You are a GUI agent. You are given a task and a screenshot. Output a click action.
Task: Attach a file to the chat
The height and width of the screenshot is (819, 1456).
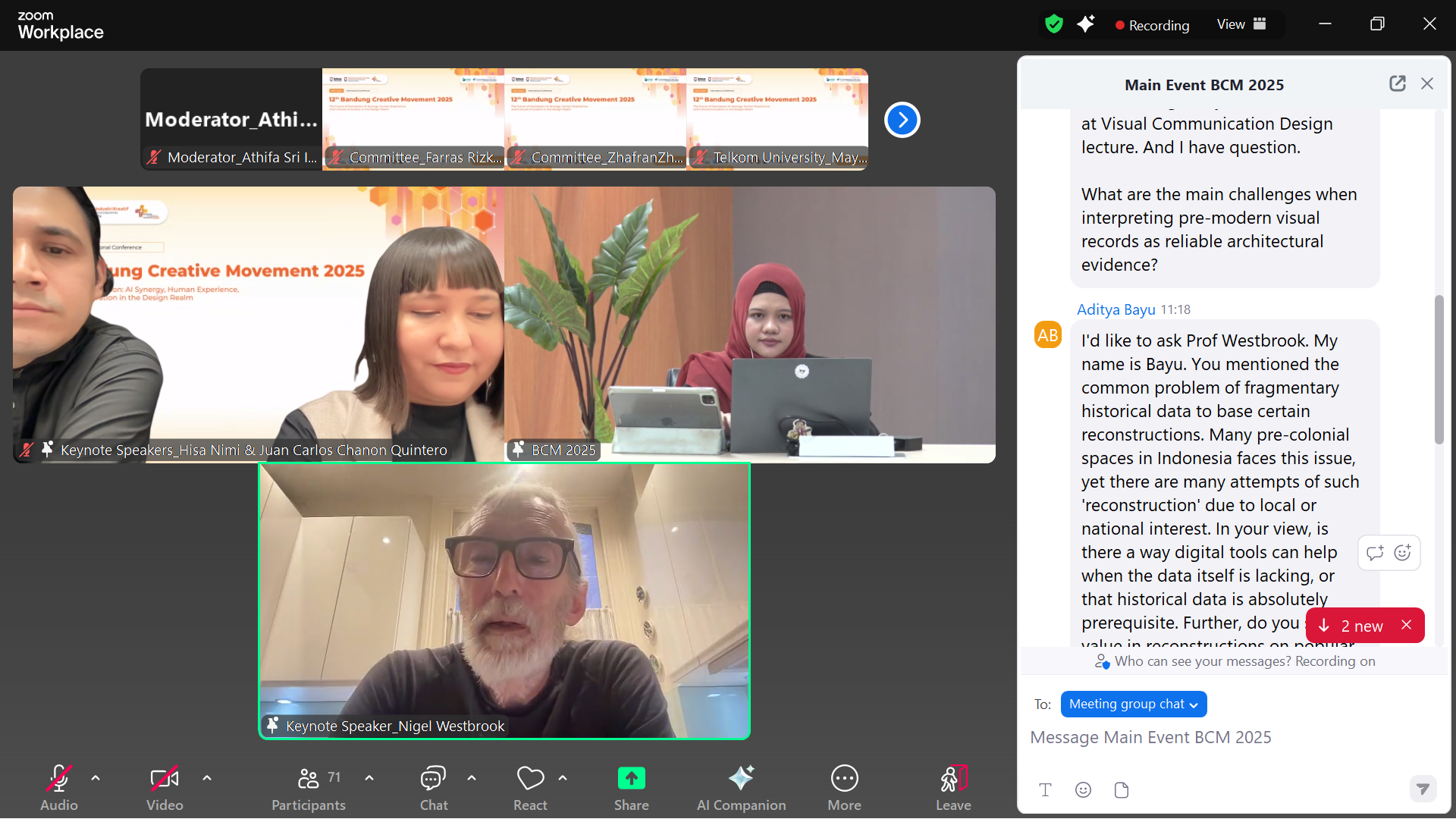pos(1122,790)
